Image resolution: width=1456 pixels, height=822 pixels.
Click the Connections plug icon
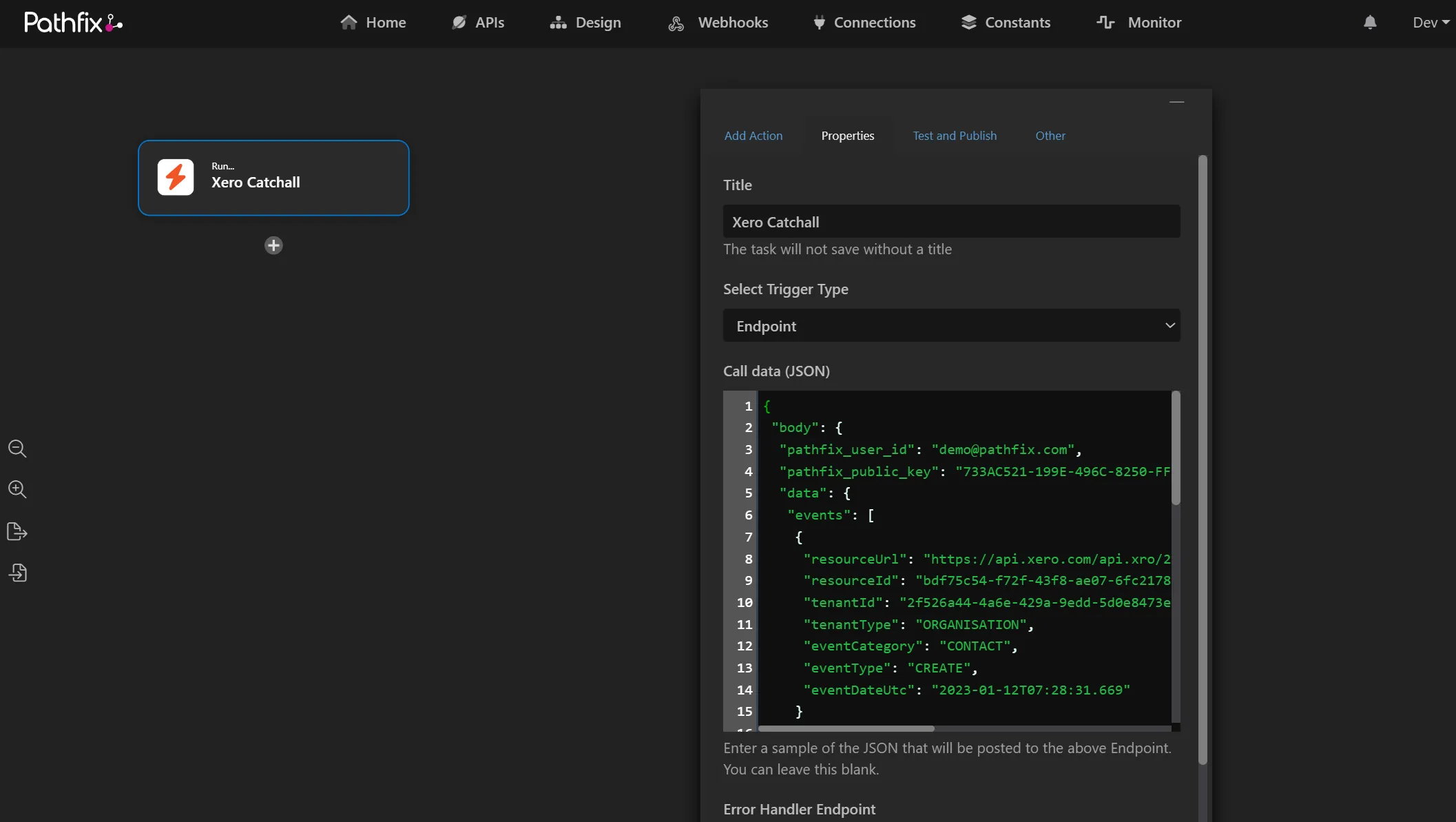point(819,23)
